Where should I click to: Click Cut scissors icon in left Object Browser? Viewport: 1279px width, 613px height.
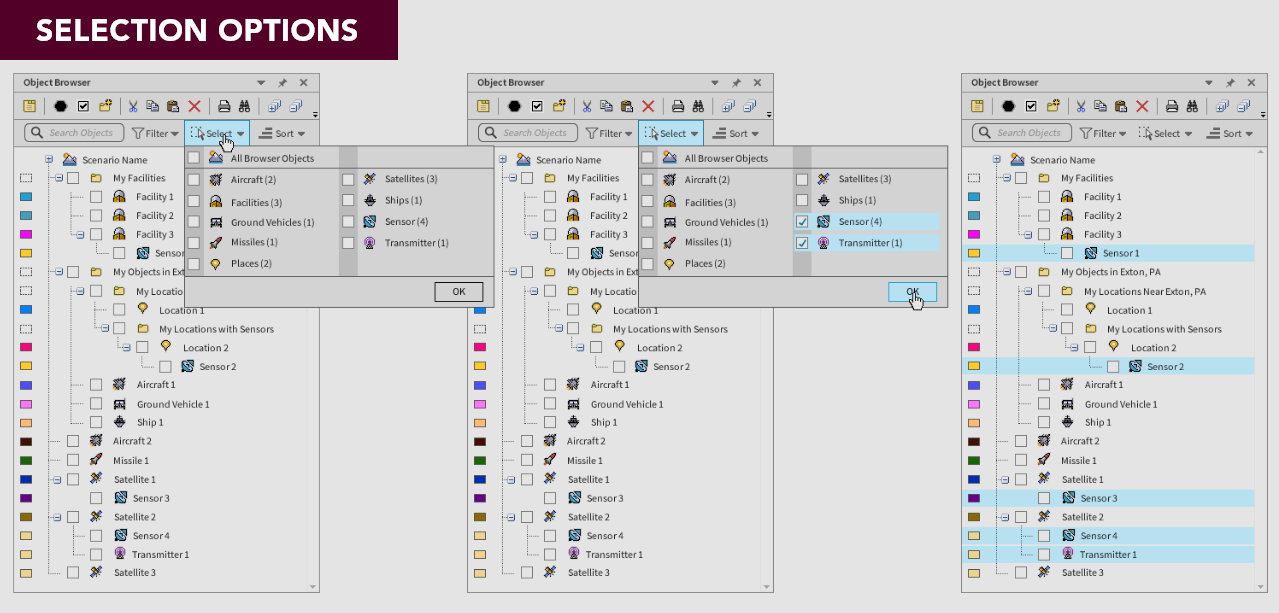pos(132,106)
